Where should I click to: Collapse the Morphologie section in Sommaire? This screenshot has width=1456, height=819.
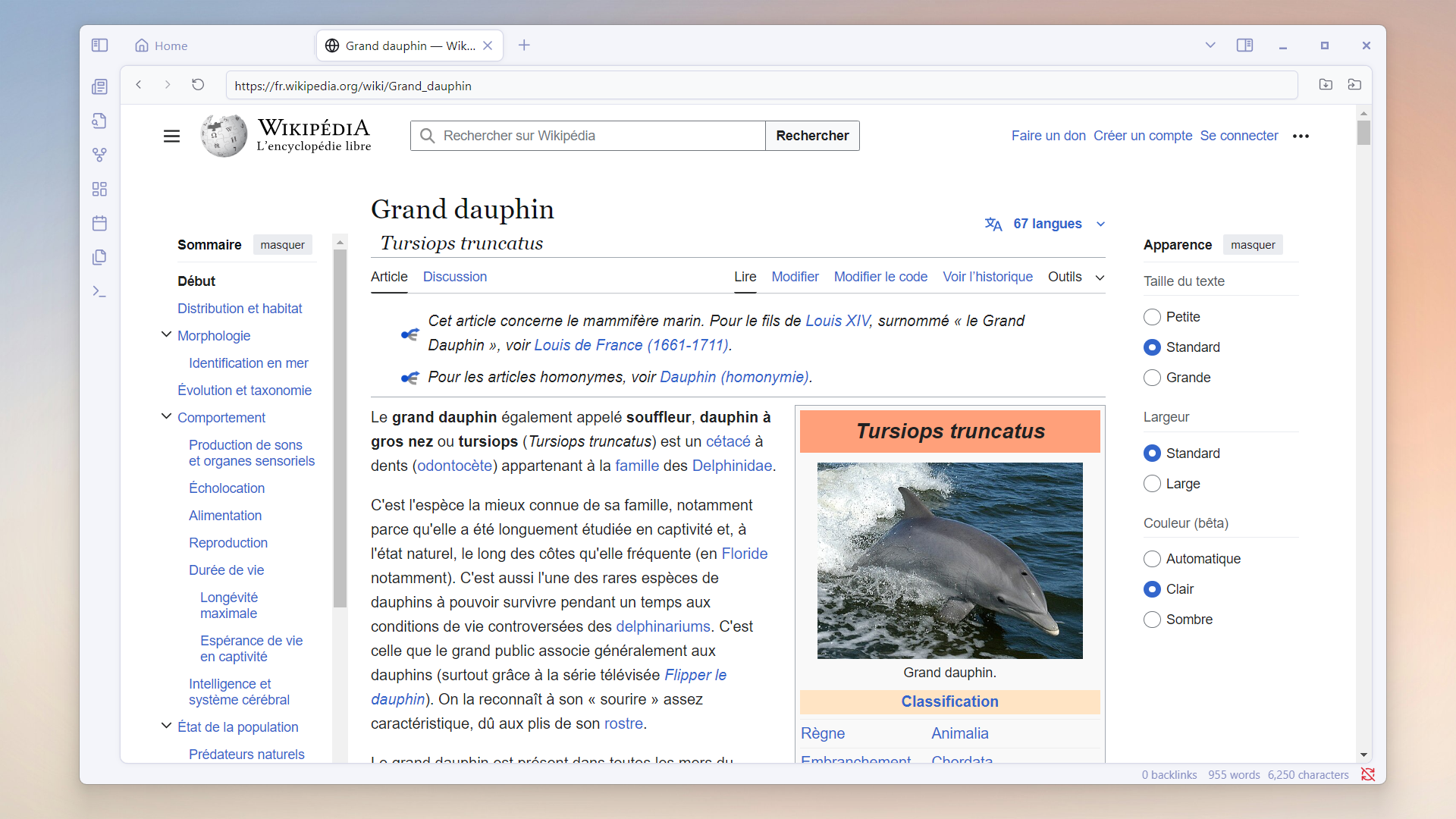click(166, 335)
